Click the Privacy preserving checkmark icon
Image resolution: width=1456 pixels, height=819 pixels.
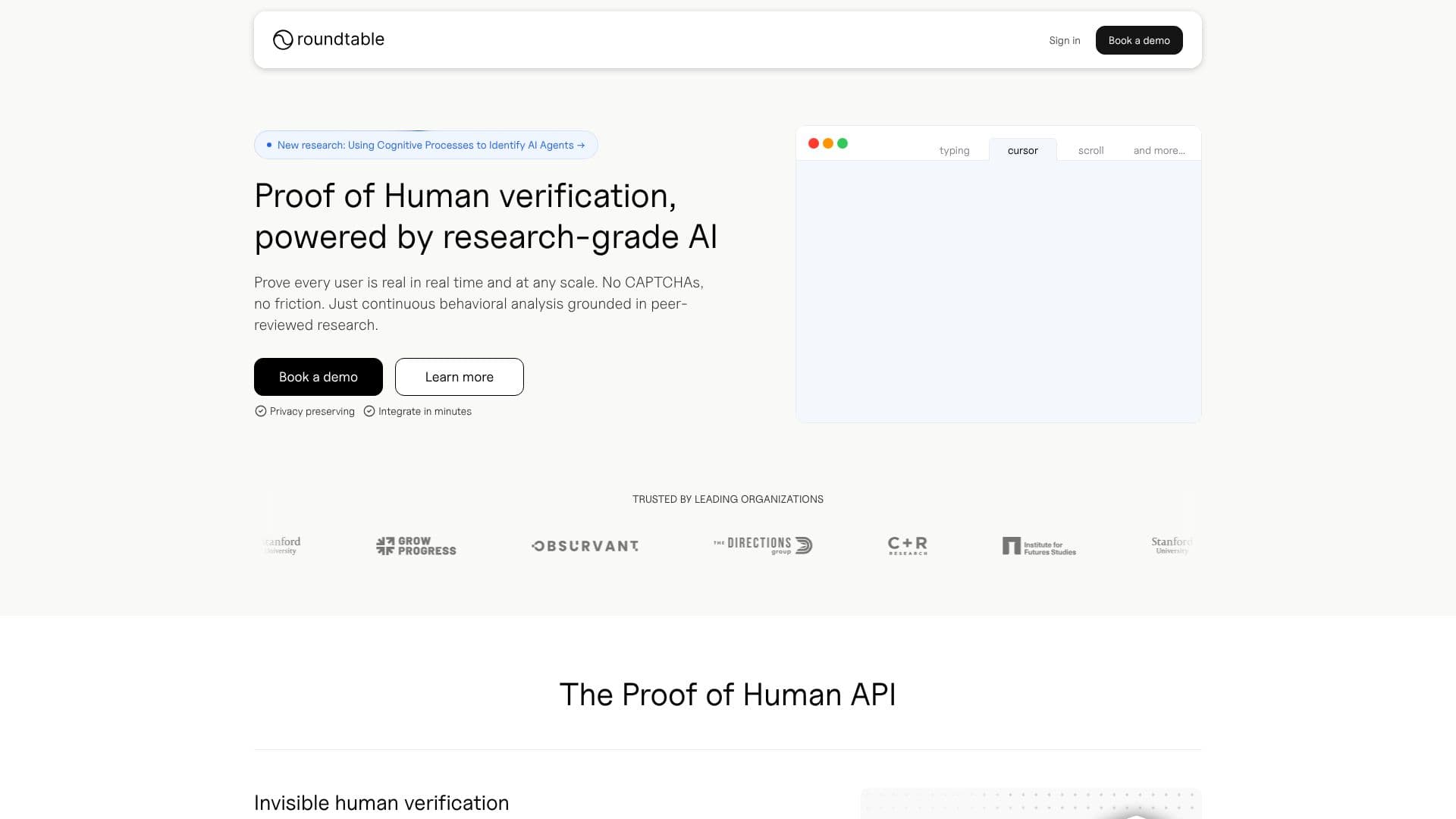[x=260, y=411]
